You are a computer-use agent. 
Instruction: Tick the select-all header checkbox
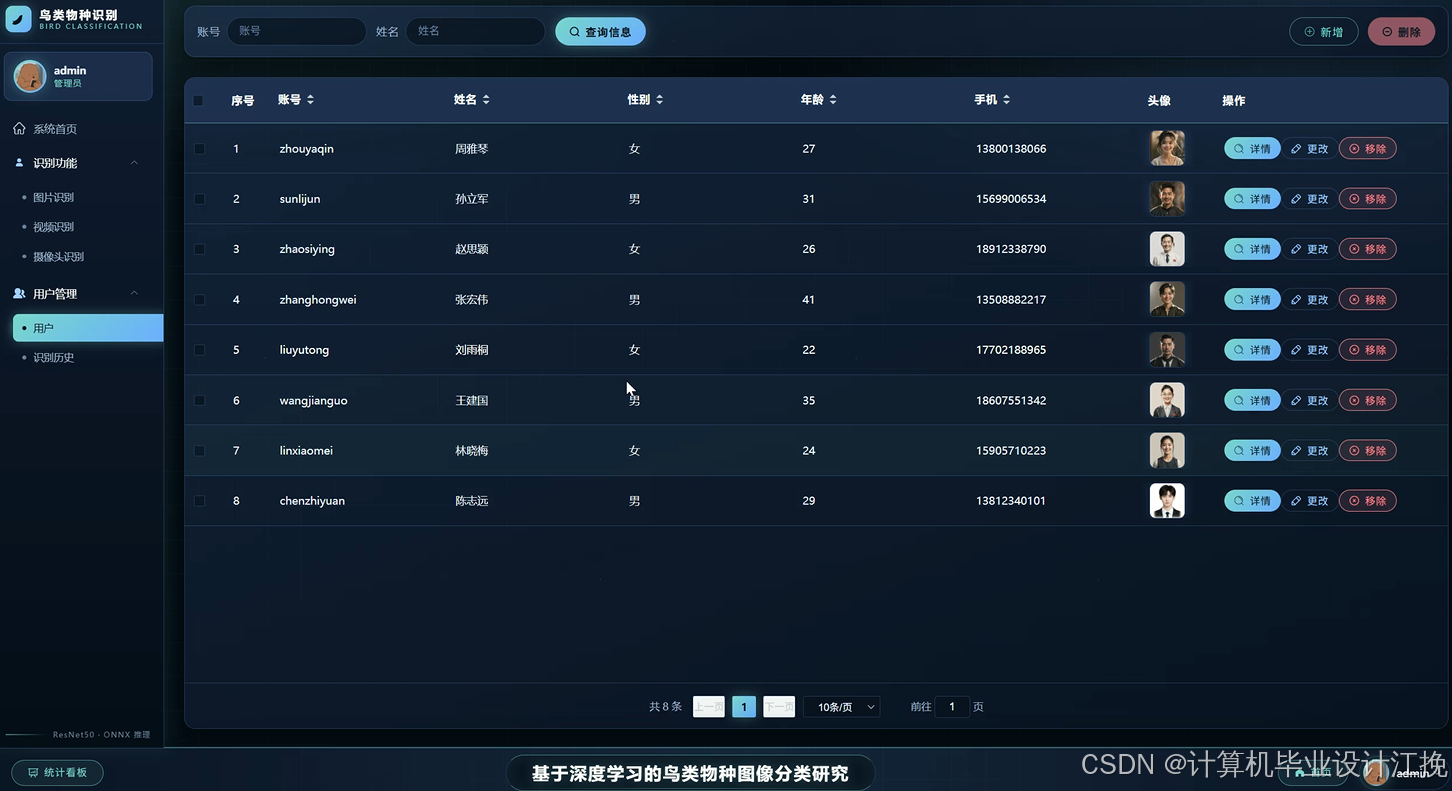[x=198, y=101]
